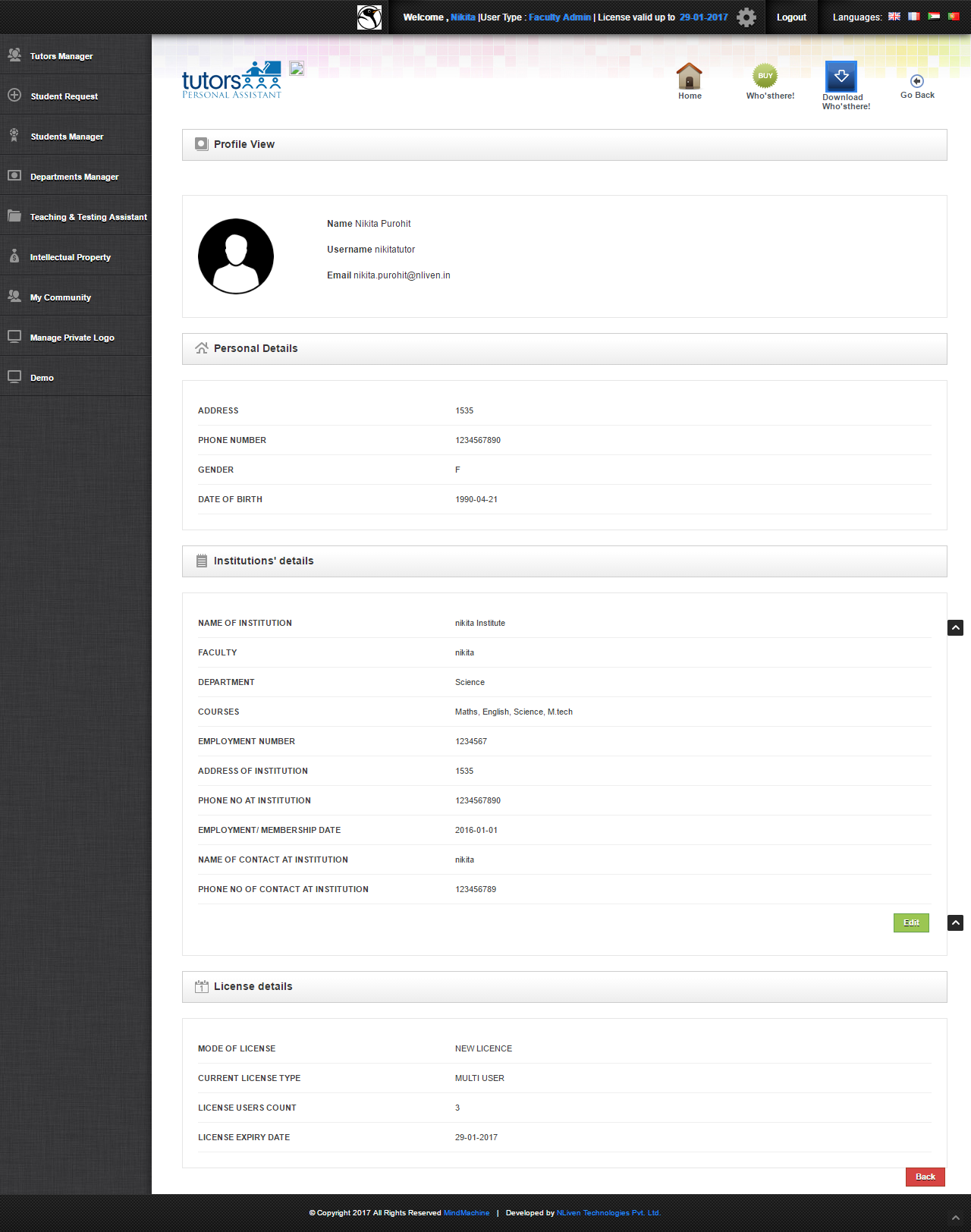Open the Demo sidebar entry
Screen dimensions: 971x1232
pos(76,377)
